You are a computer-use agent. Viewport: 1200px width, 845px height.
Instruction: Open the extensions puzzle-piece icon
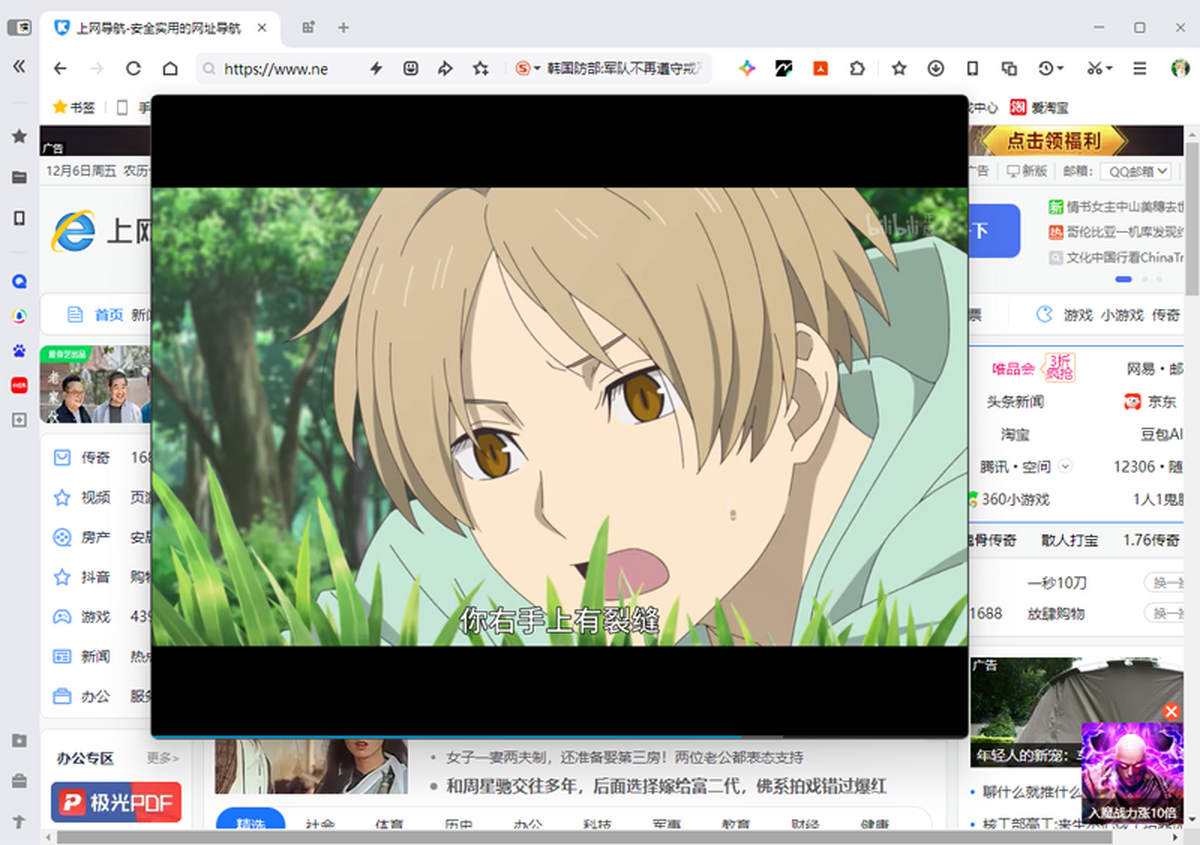pyautogui.click(x=857, y=69)
